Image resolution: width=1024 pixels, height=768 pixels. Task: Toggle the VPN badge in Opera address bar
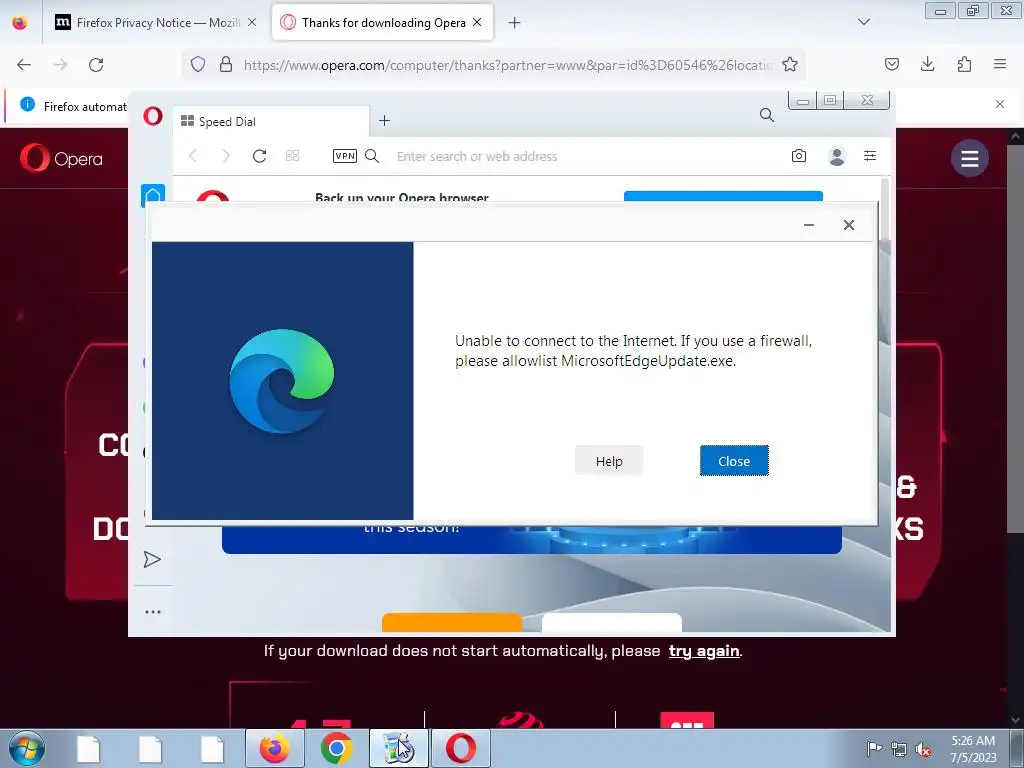[345, 156]
